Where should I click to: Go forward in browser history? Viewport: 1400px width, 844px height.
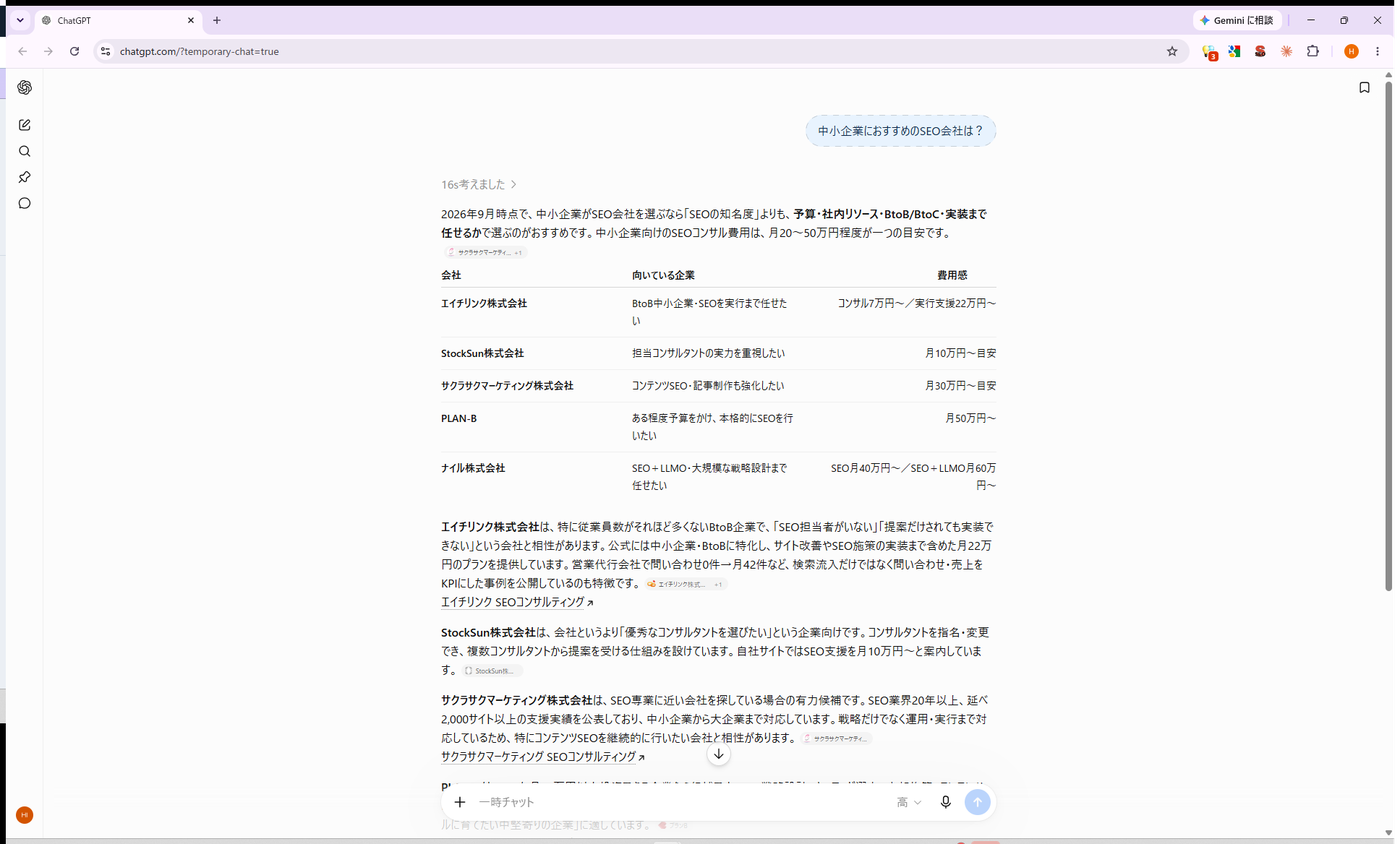[x=48, y=51]
